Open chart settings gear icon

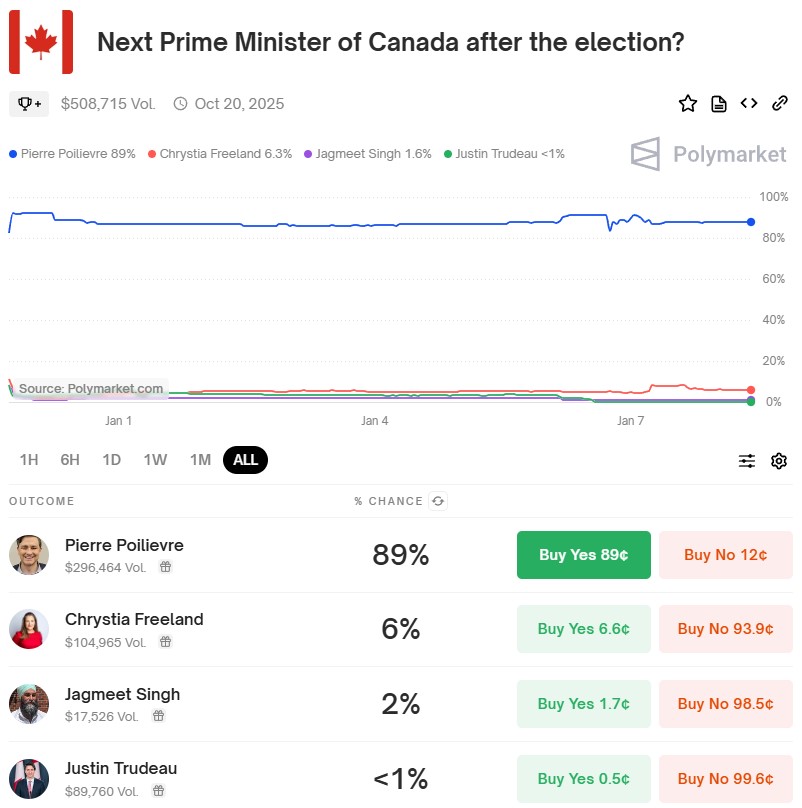pyautogui.click(x=779, y=461)
